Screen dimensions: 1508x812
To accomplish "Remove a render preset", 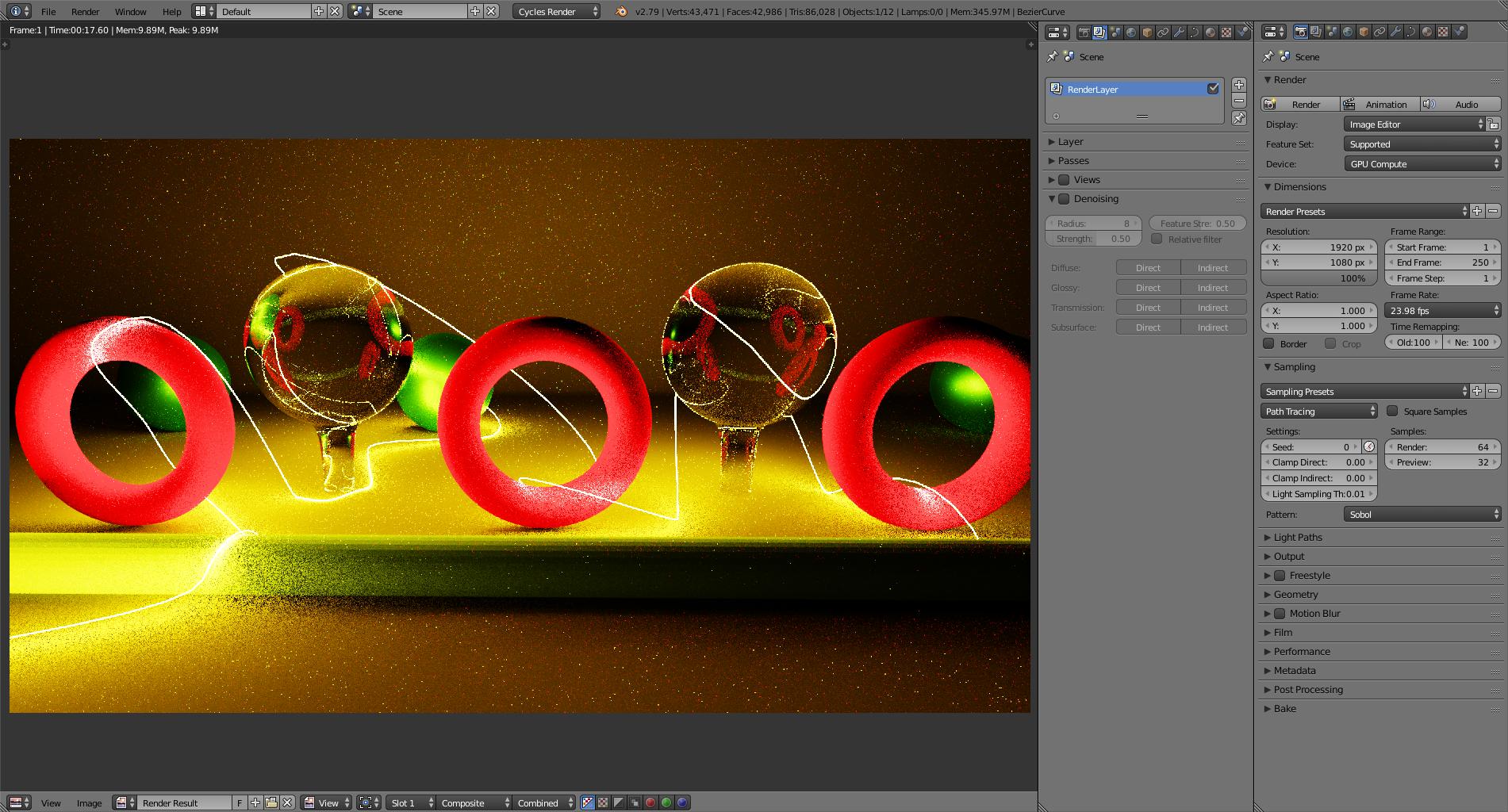I will click(1493, 211).
